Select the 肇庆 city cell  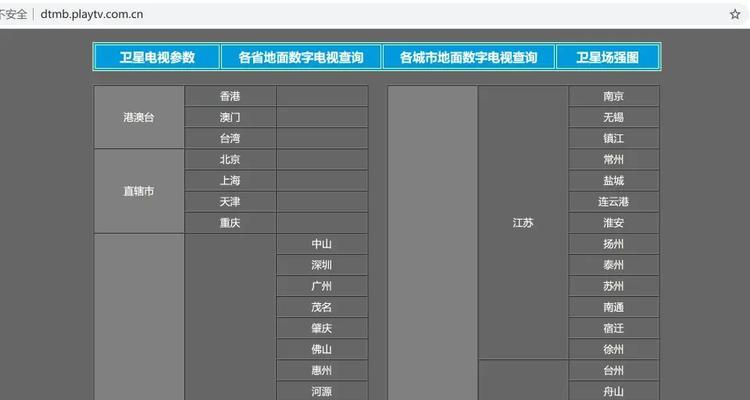point(322,328)
